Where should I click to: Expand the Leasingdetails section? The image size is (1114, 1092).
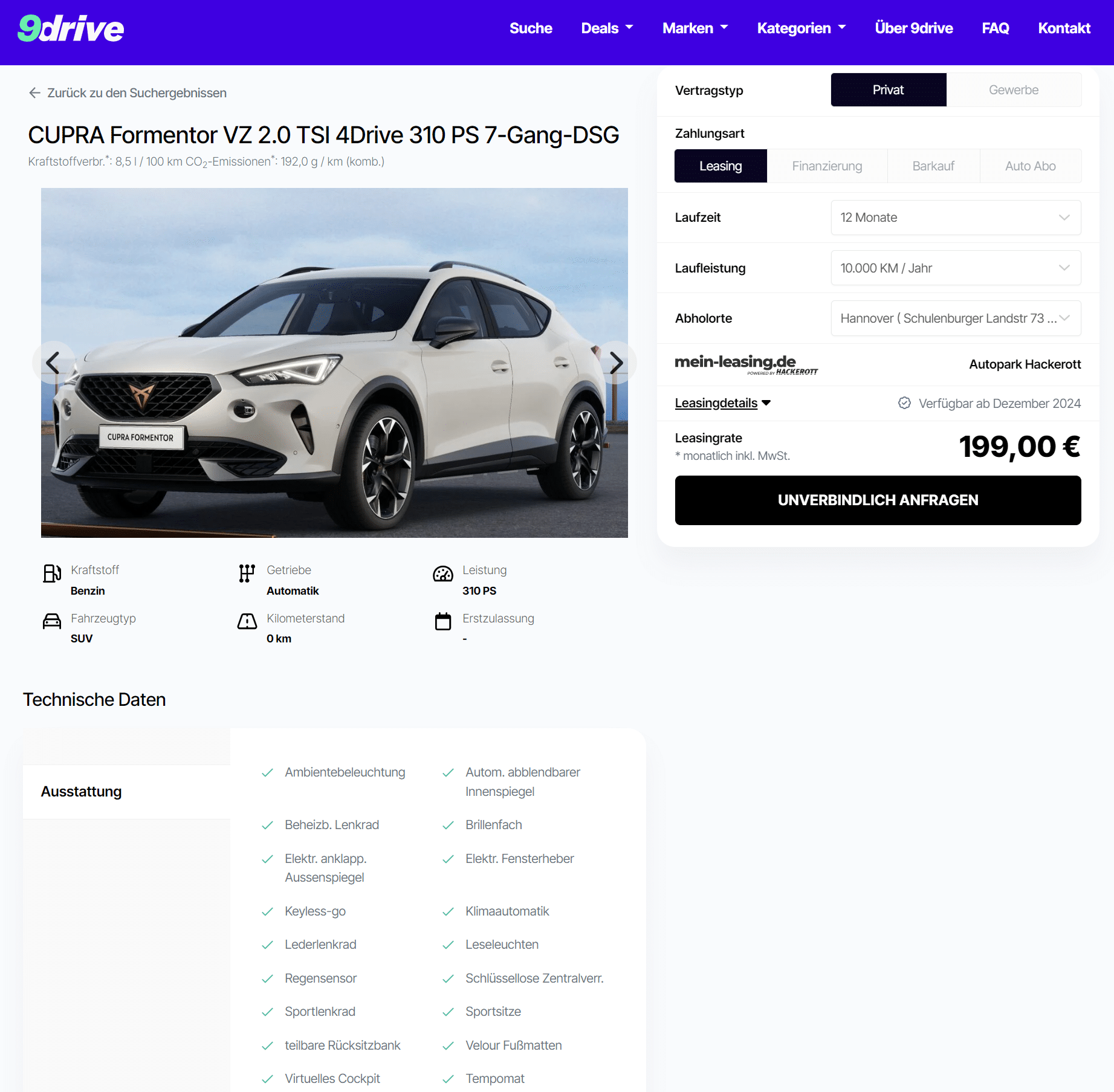723,403
